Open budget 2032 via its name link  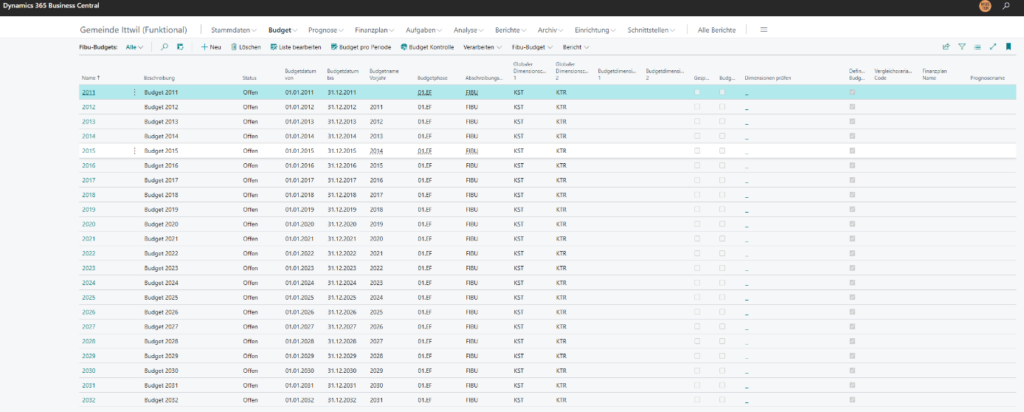[x=88, y=400]
